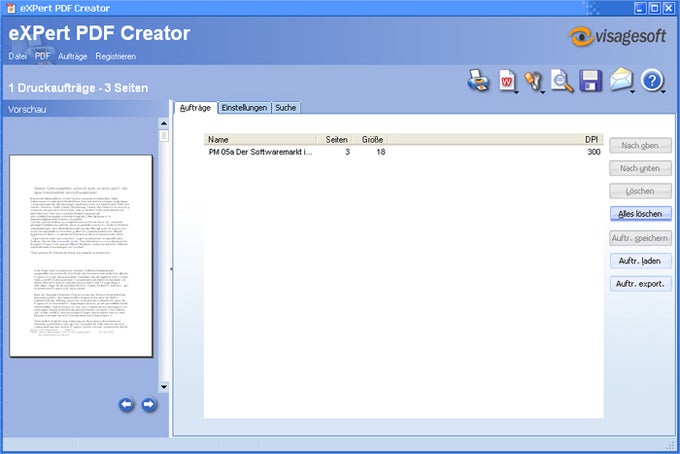Click the Nach unten button
This screenshot has width=680, height=454.
(640, 168)
